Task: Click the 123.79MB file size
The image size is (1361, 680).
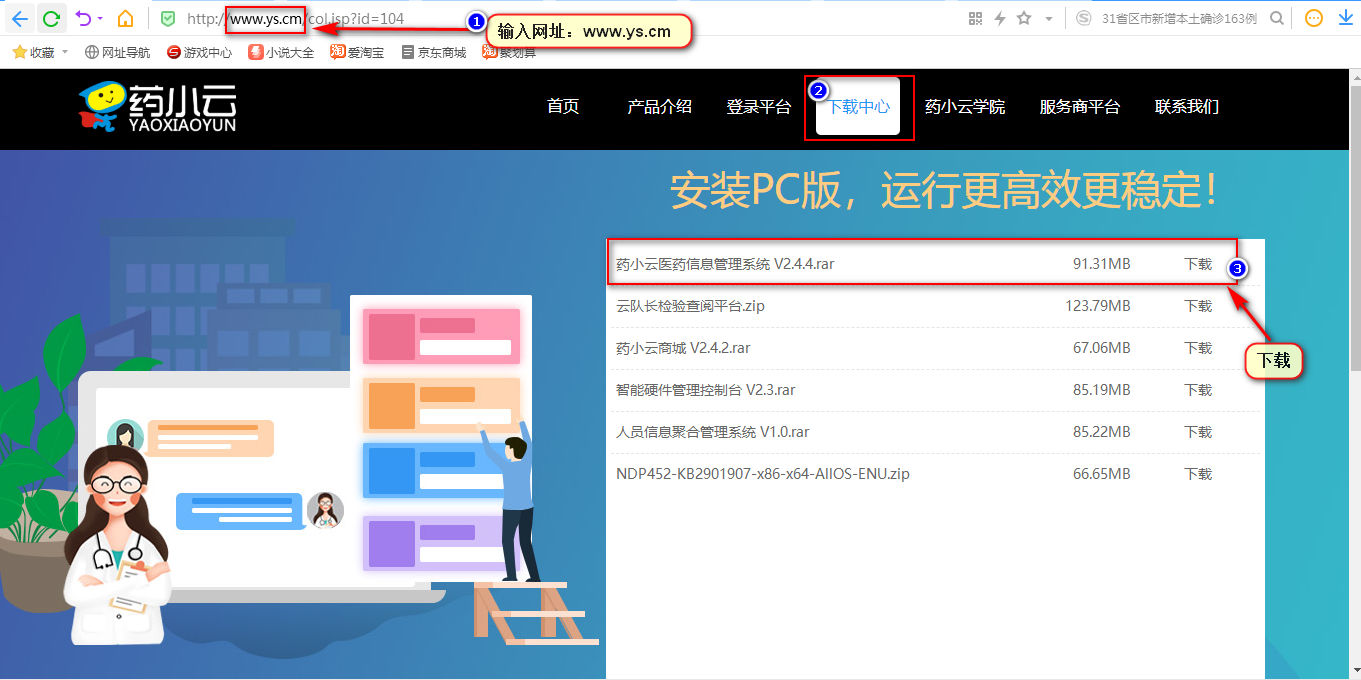Action: pos(1098,306)
